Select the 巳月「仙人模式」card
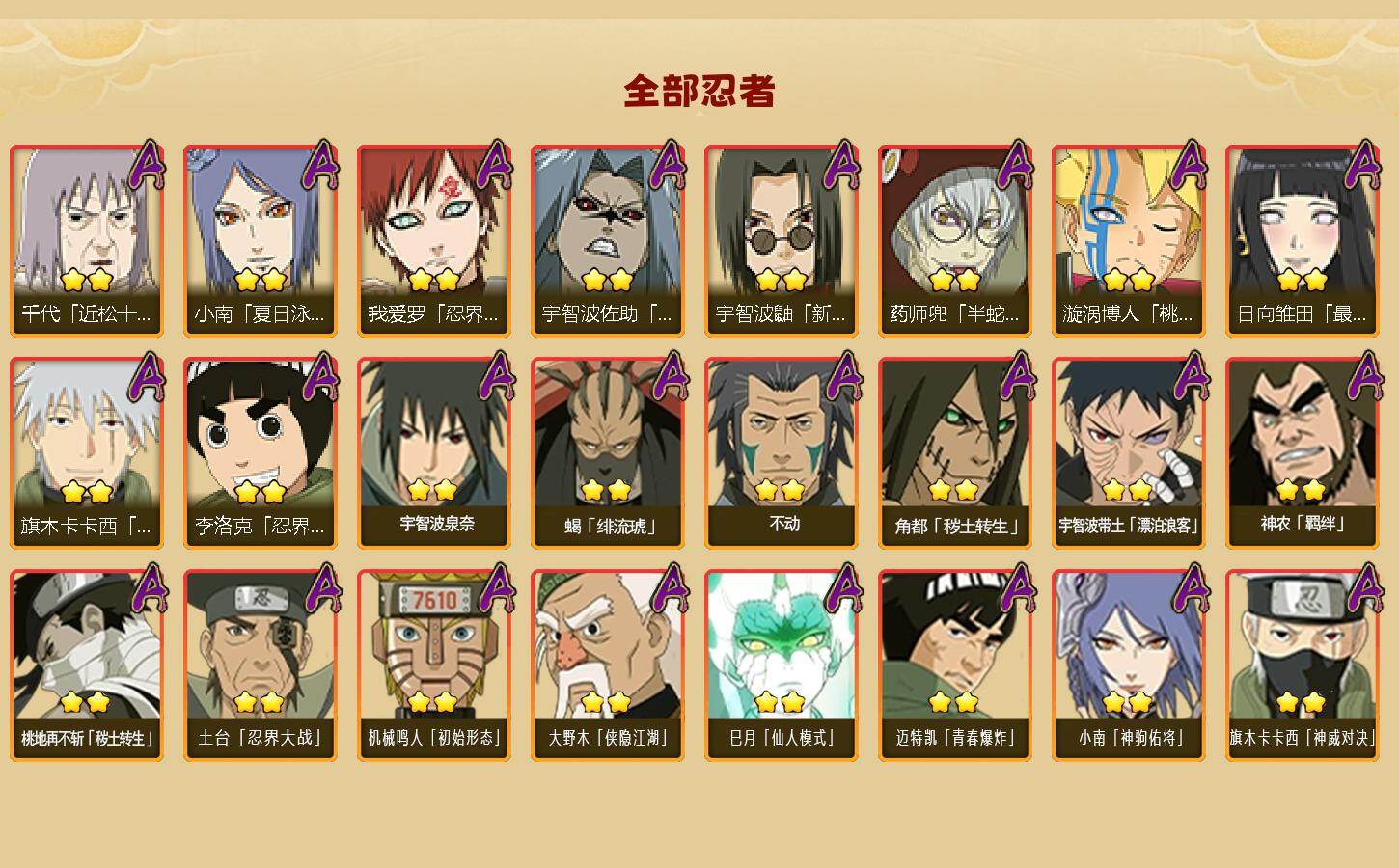The width and height of the screenshot is (1399, 868). point(782,665)
